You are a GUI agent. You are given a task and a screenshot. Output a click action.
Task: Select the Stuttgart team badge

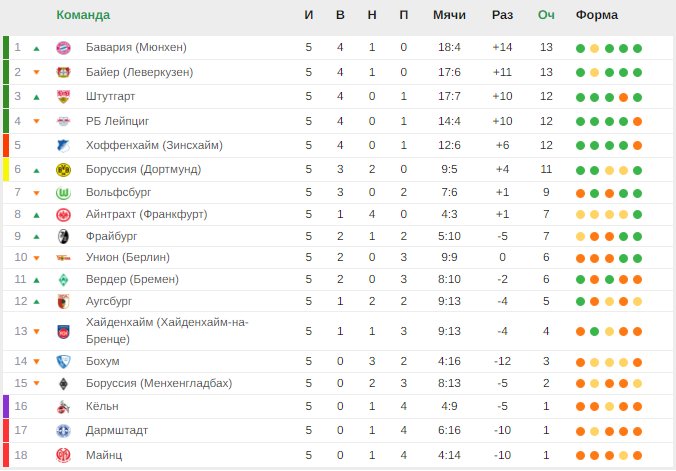click(x=63, y=97)
